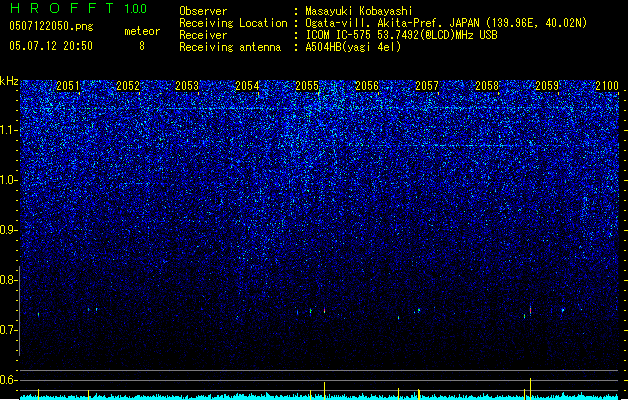Click the 2052 time marker
The height and width of the screenshot is (400, 629).
128,86
